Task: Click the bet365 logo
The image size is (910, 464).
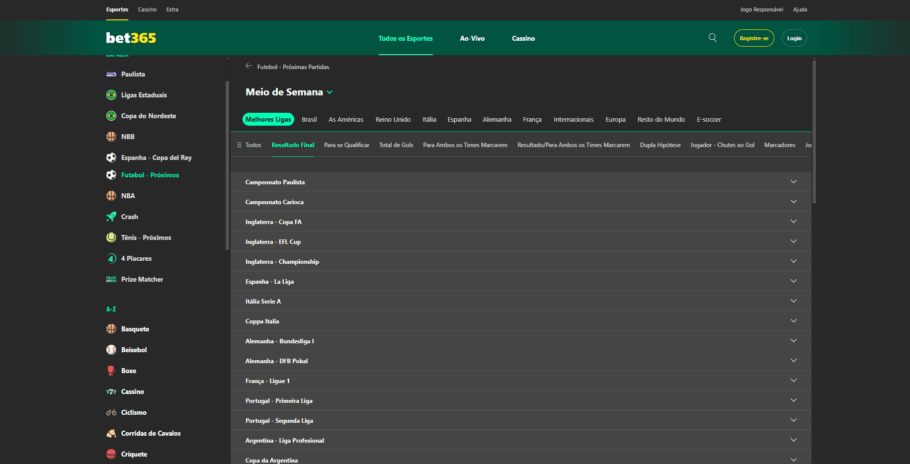Action: click(x=131, y=38)
